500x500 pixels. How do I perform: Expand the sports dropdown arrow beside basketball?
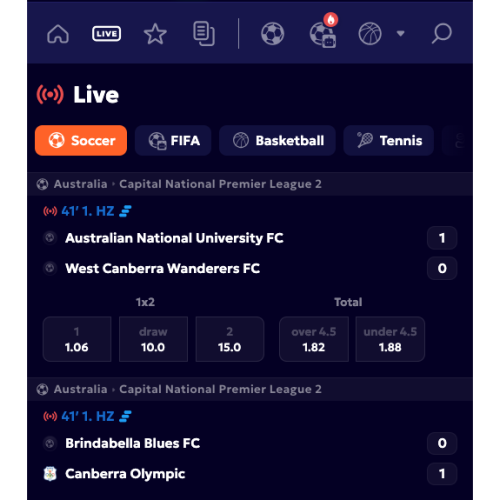(x=400, y=33)
